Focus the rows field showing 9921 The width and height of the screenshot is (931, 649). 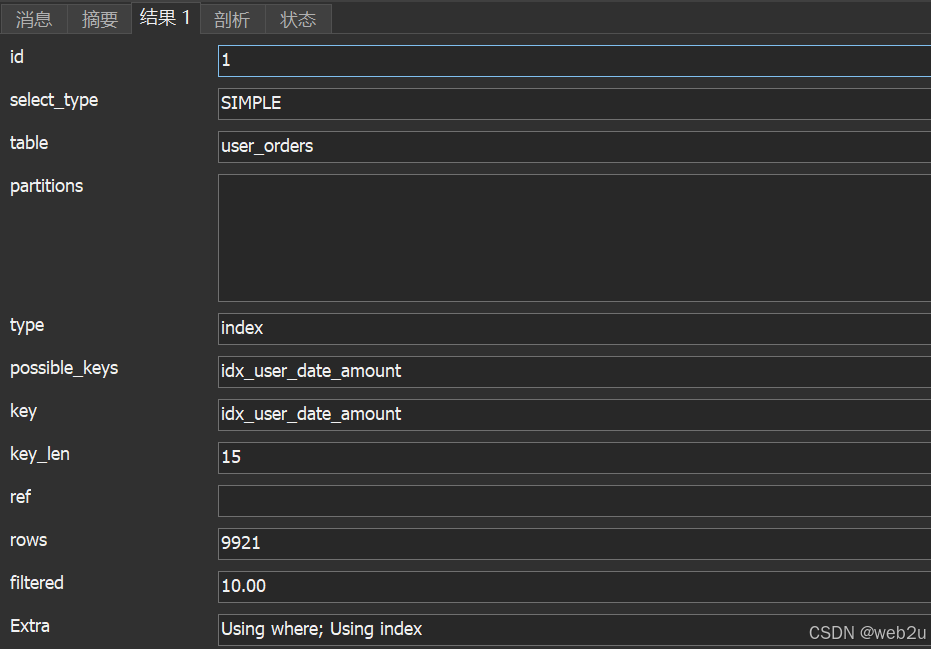(573, 543)
